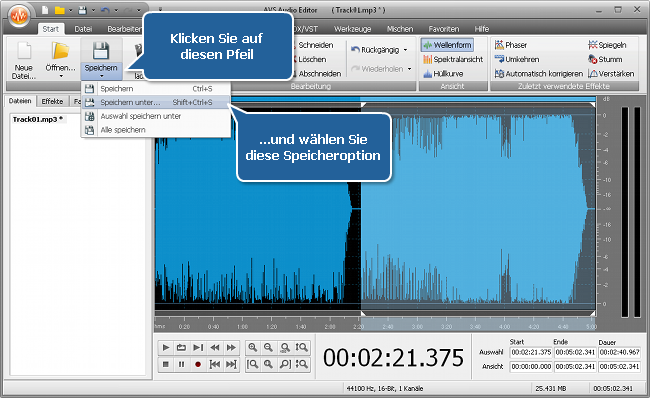Switch view to Spektralansicht
Image resolution: width=650 pixels, height=398 pixels.
pyautogui.click(x=453, y=59)
